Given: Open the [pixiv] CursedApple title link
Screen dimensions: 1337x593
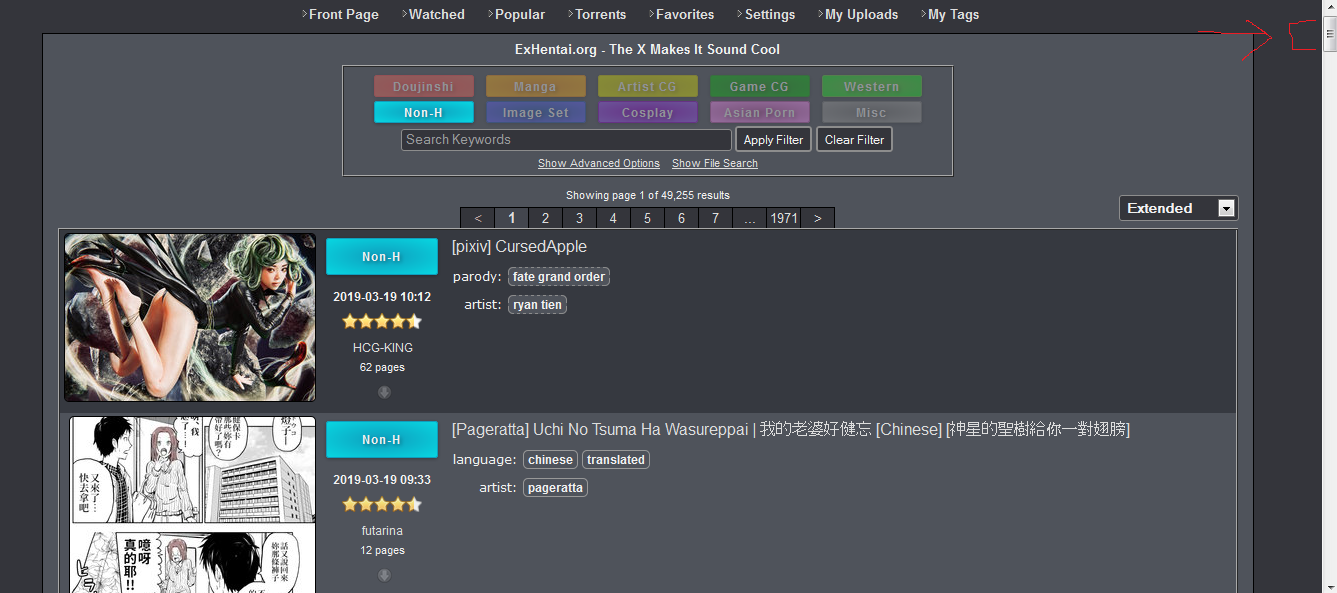Looking at the screenshot, I should coord(519,247).
